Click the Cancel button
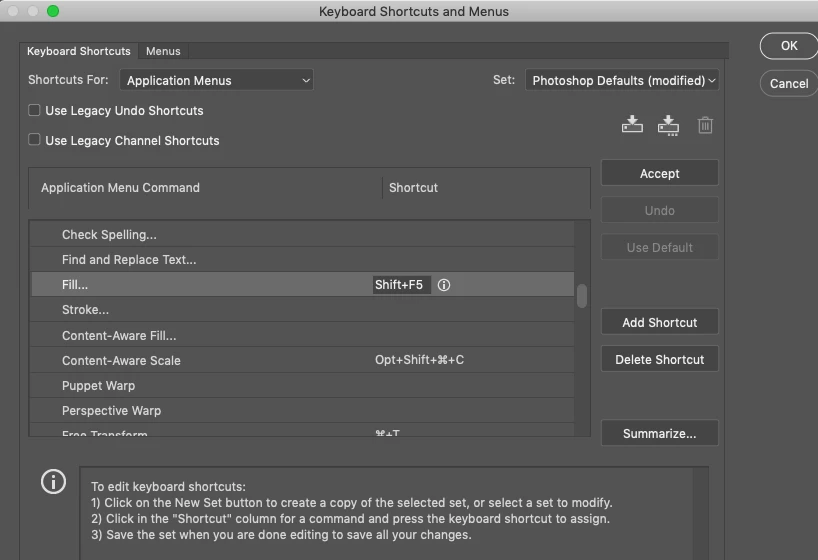This screenshot has height=560, width=818. (789, 84)
